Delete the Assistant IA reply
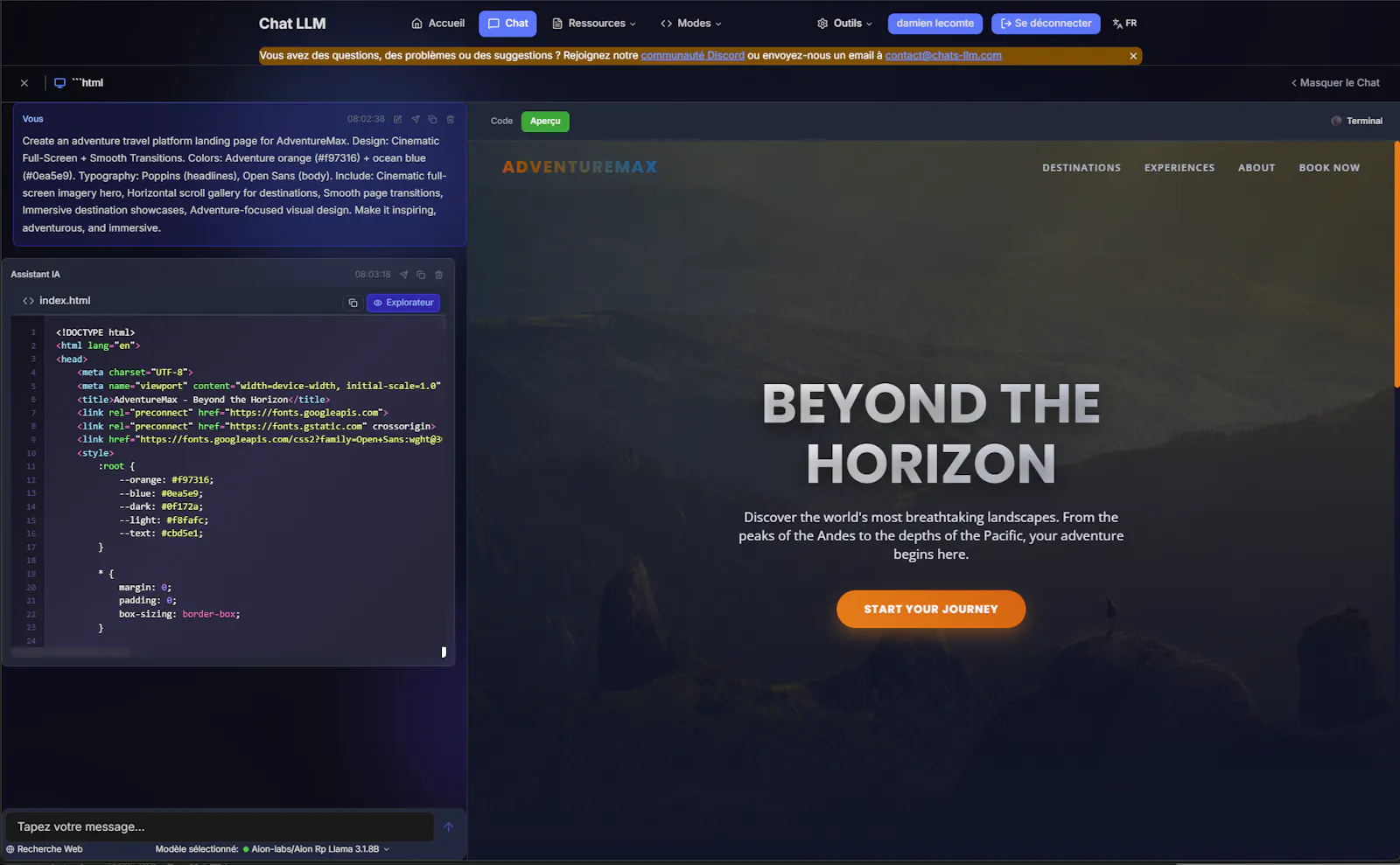1400x865 pixels. pyautogui.click(x=439, y=275)
